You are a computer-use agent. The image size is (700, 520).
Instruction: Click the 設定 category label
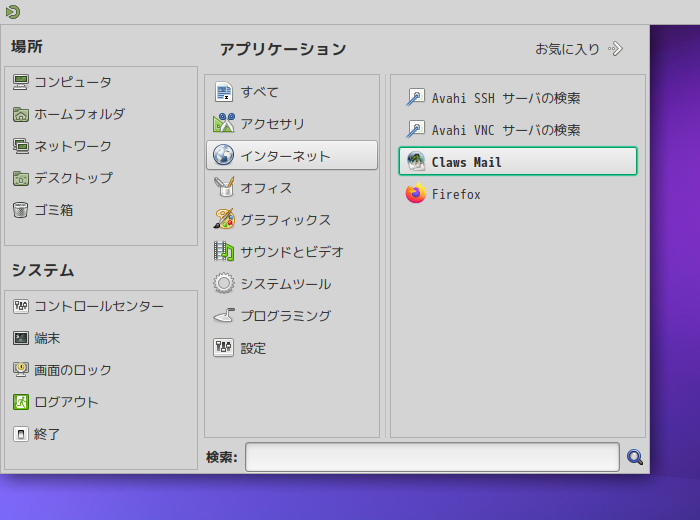[x=253, y=348]
